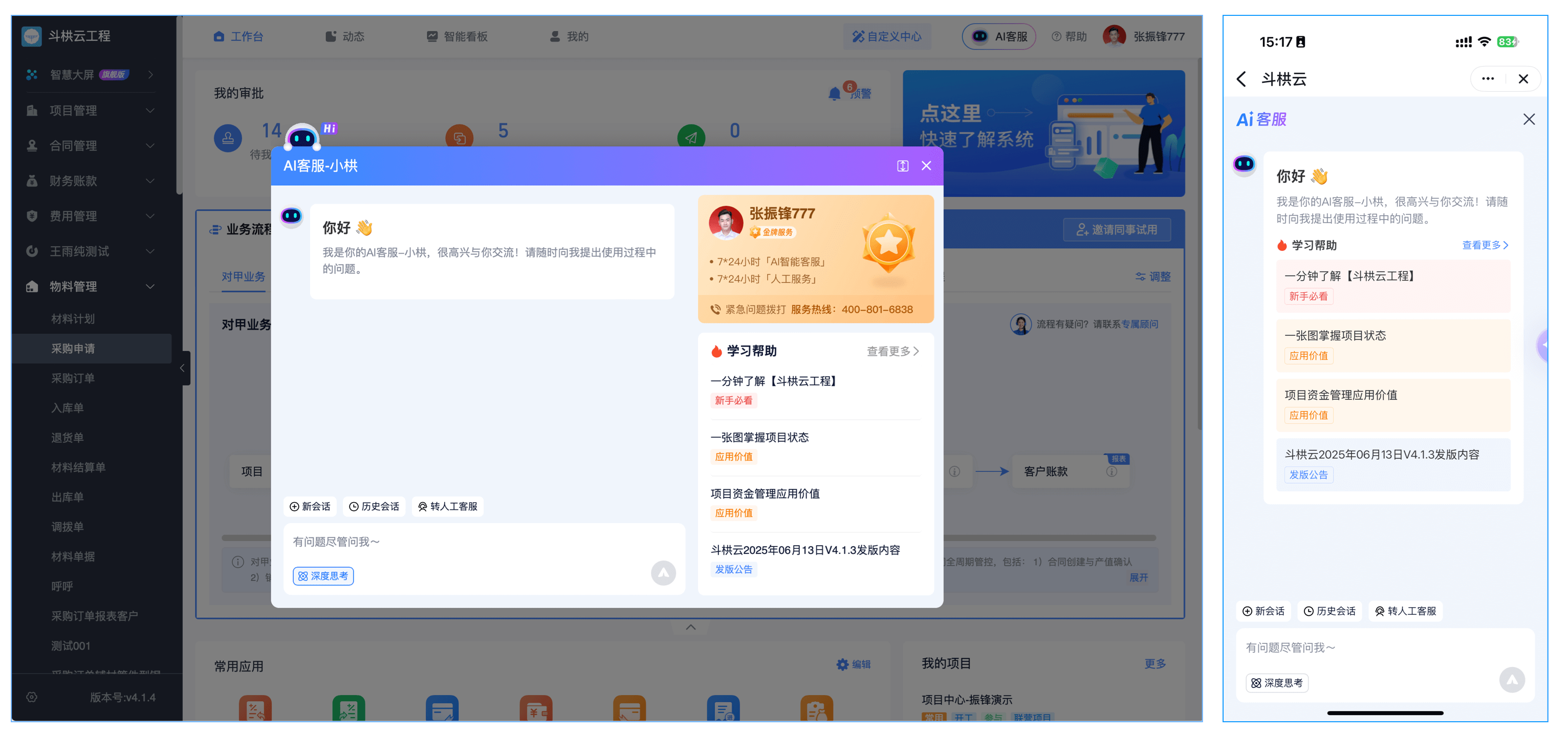
Task: Open 出库单 in the sidebar
Action: tap(68, 498)
